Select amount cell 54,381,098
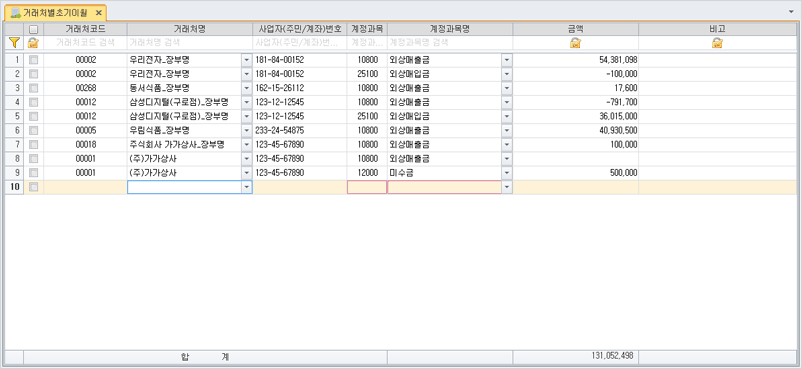The width and height of the screenshot is (802, 369). tap(576, 60)
